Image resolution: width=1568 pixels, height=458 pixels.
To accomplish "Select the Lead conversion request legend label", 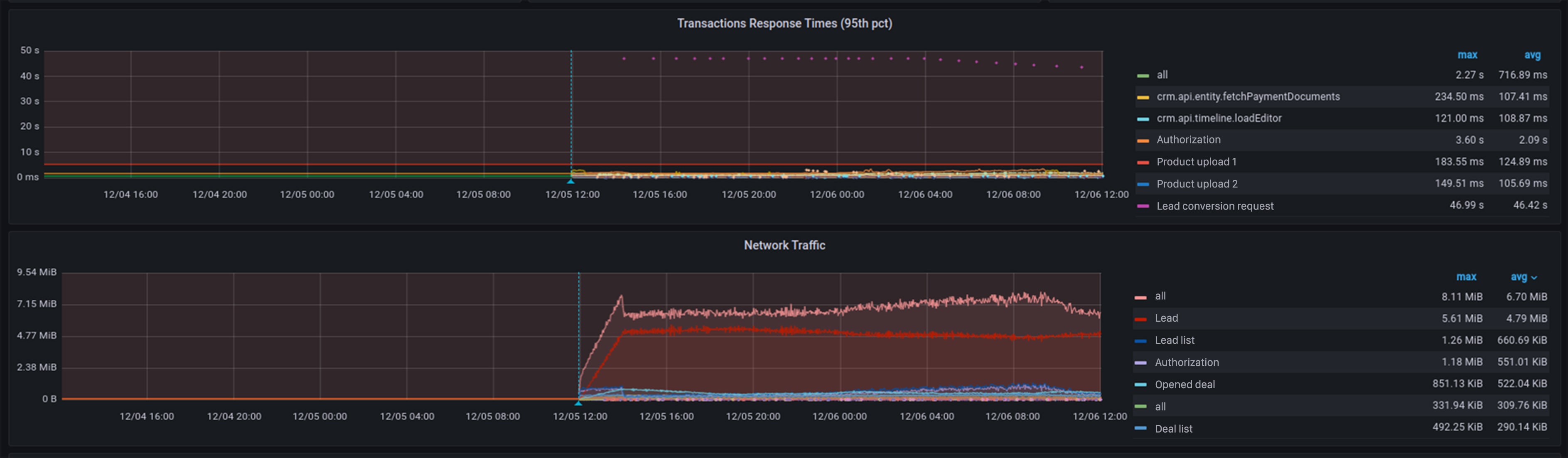I will click(1214, 207).
